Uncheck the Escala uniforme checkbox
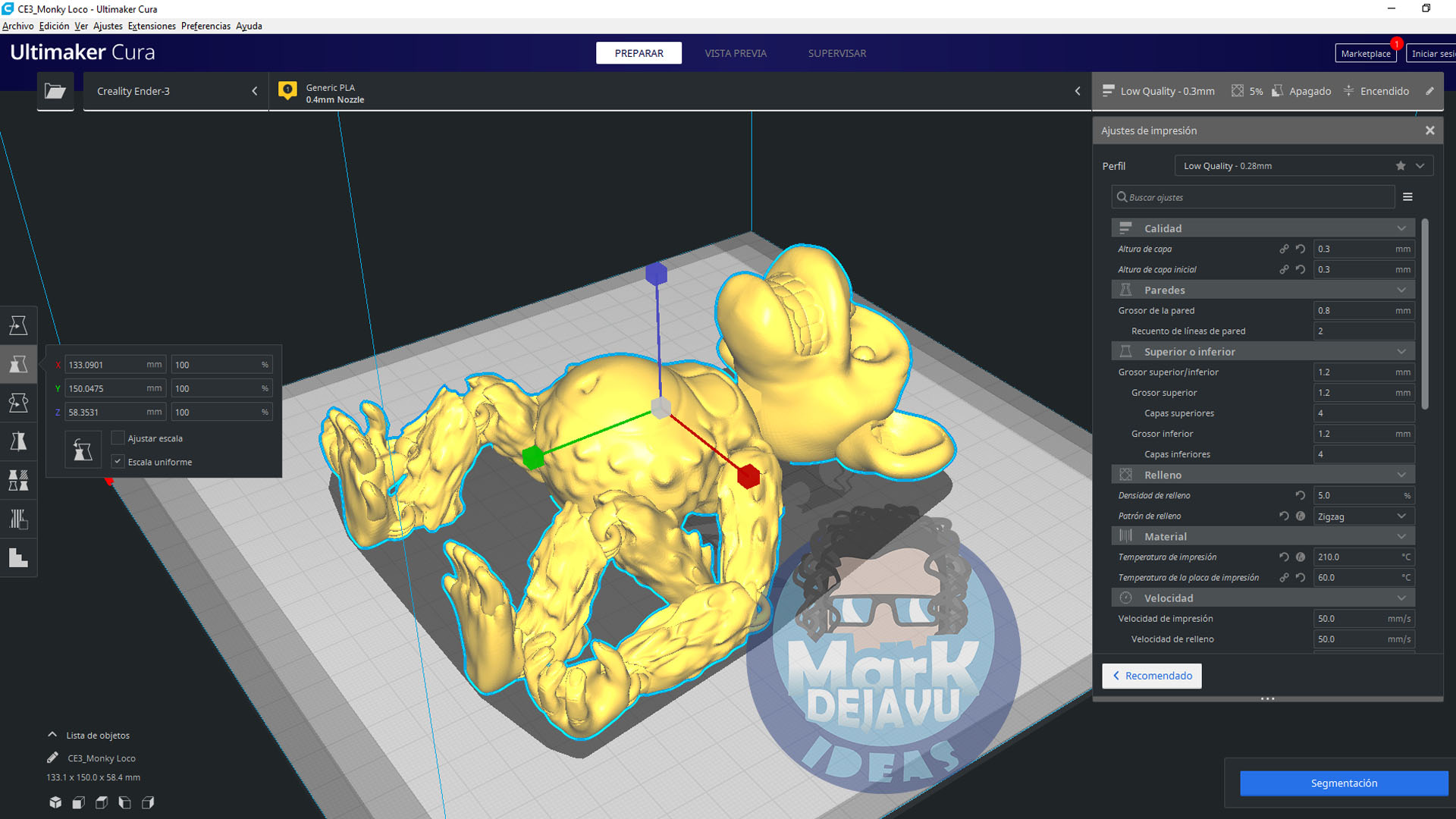This screenshot has height=819, width=1456. [x=118, y=462]
